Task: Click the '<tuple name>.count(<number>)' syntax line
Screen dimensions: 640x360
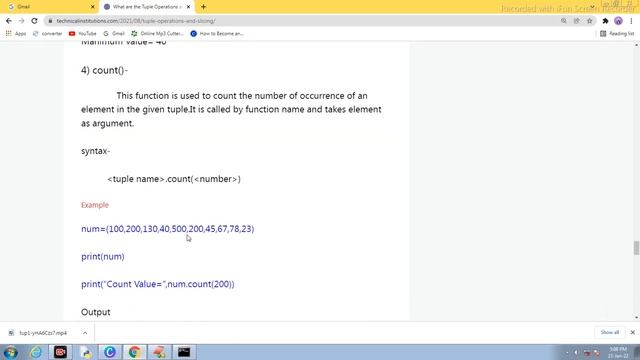Action: tap(174, 179)
